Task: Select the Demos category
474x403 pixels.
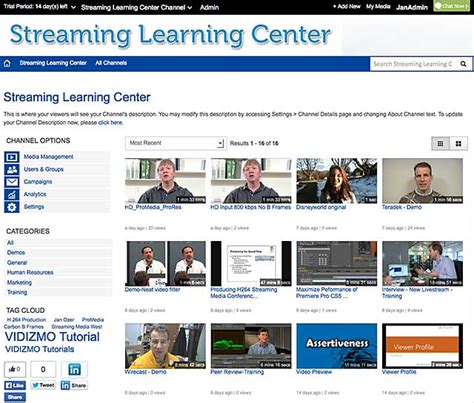Action: pyautogui.click(x=16, y=253)
